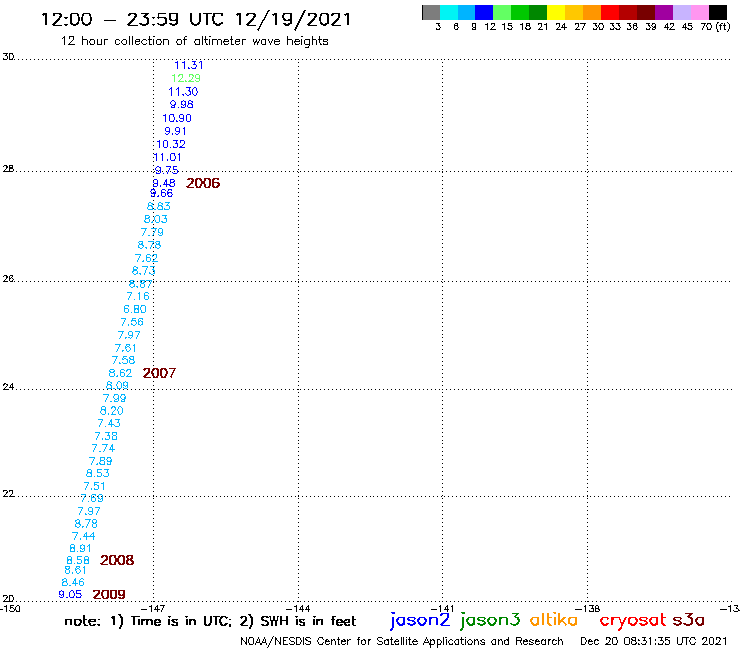The image size is (740, 650).
Task: Select the 7.56 wave height reading
Action: 132,322
